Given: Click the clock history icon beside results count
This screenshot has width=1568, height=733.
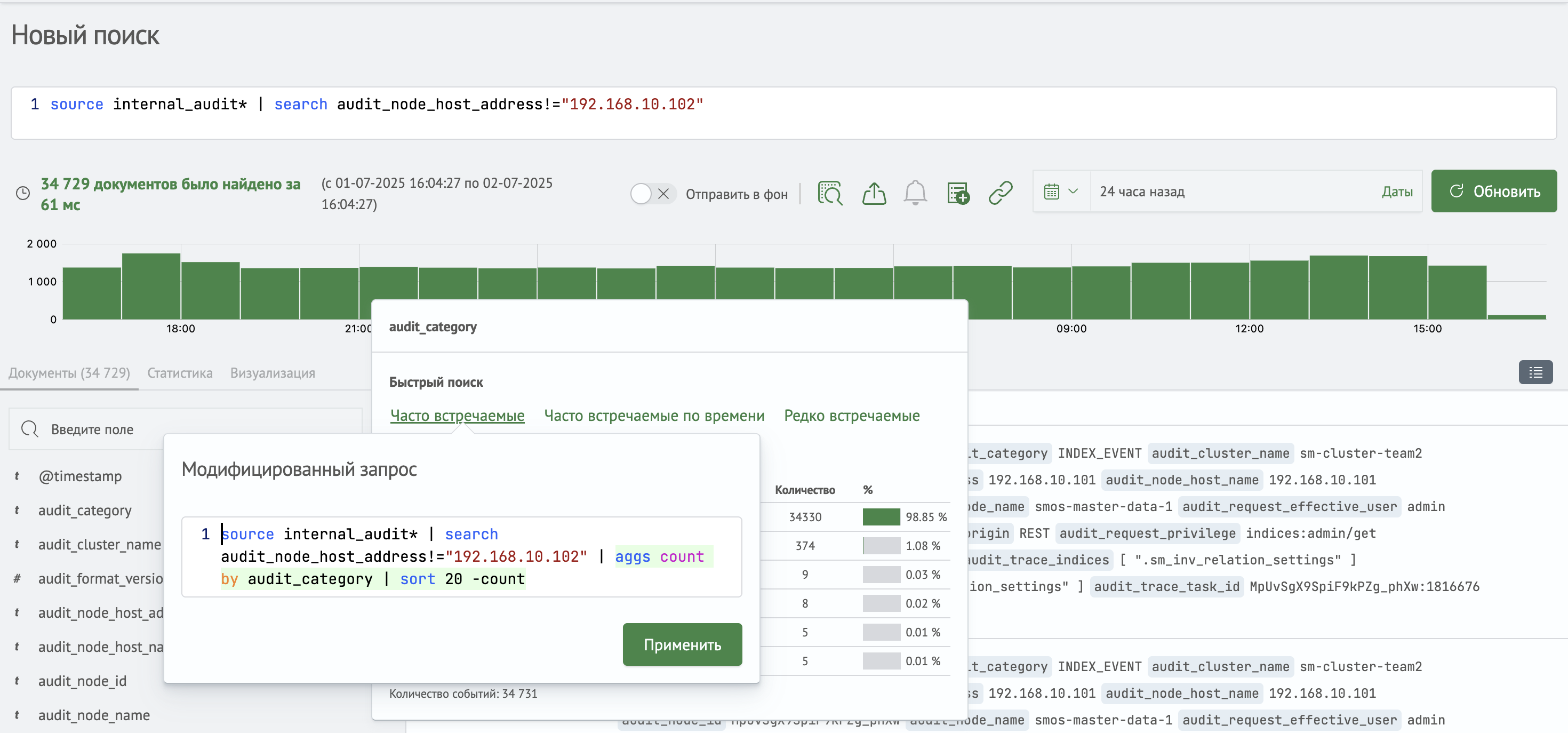Looking at the screenshot, I should (x=22, y=194).
